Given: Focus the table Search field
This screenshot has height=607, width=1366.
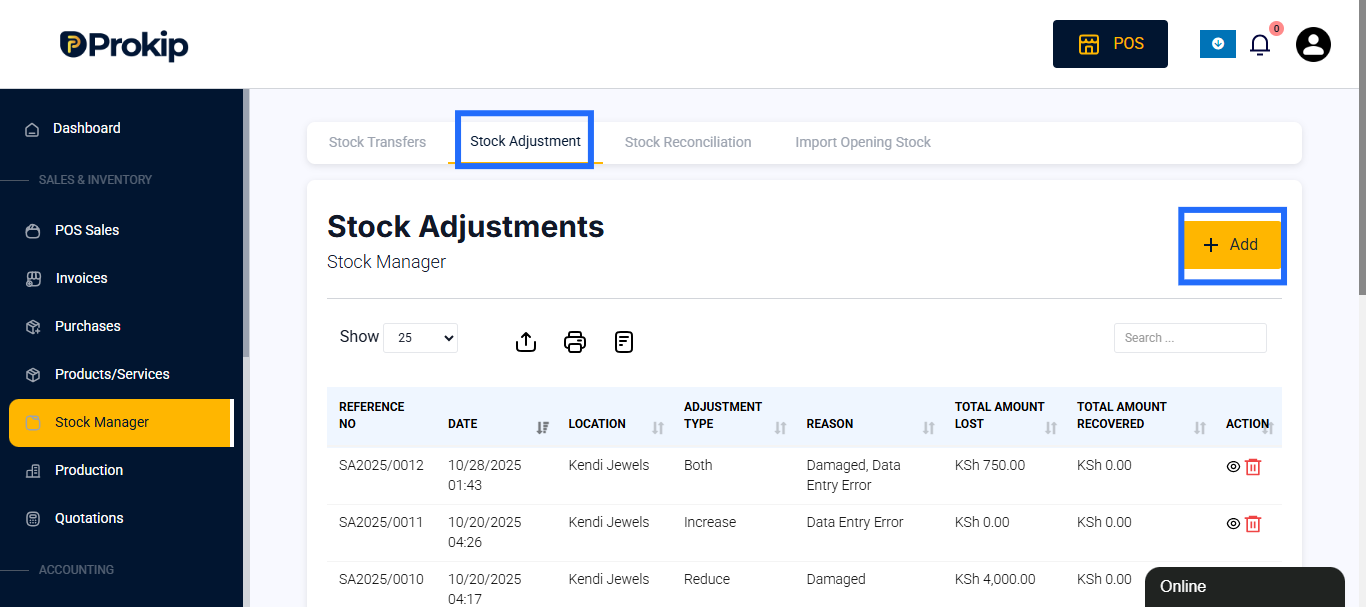Looking at the screenshot, I should pyautogui.click(x=1190, y=338).
